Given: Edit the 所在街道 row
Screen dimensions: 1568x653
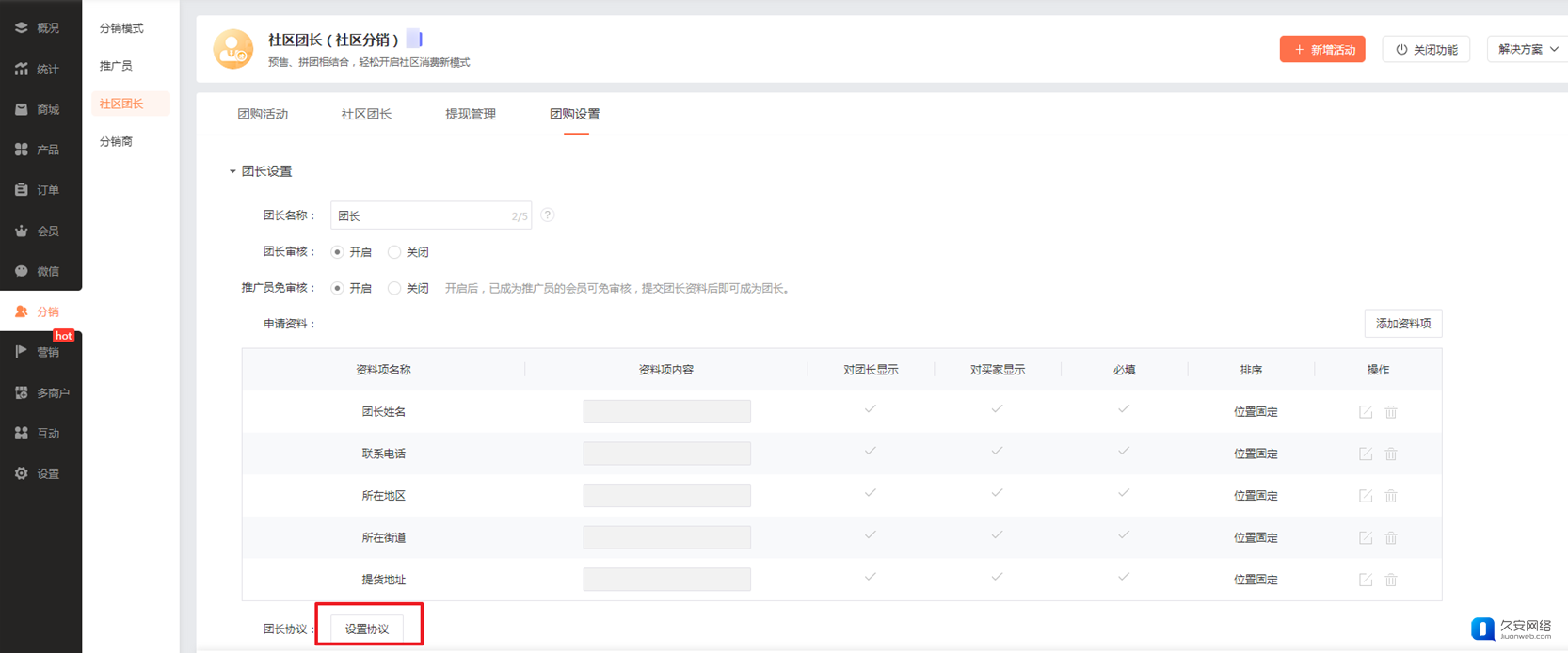Looking at the screenshot, I should [1366, 538].
